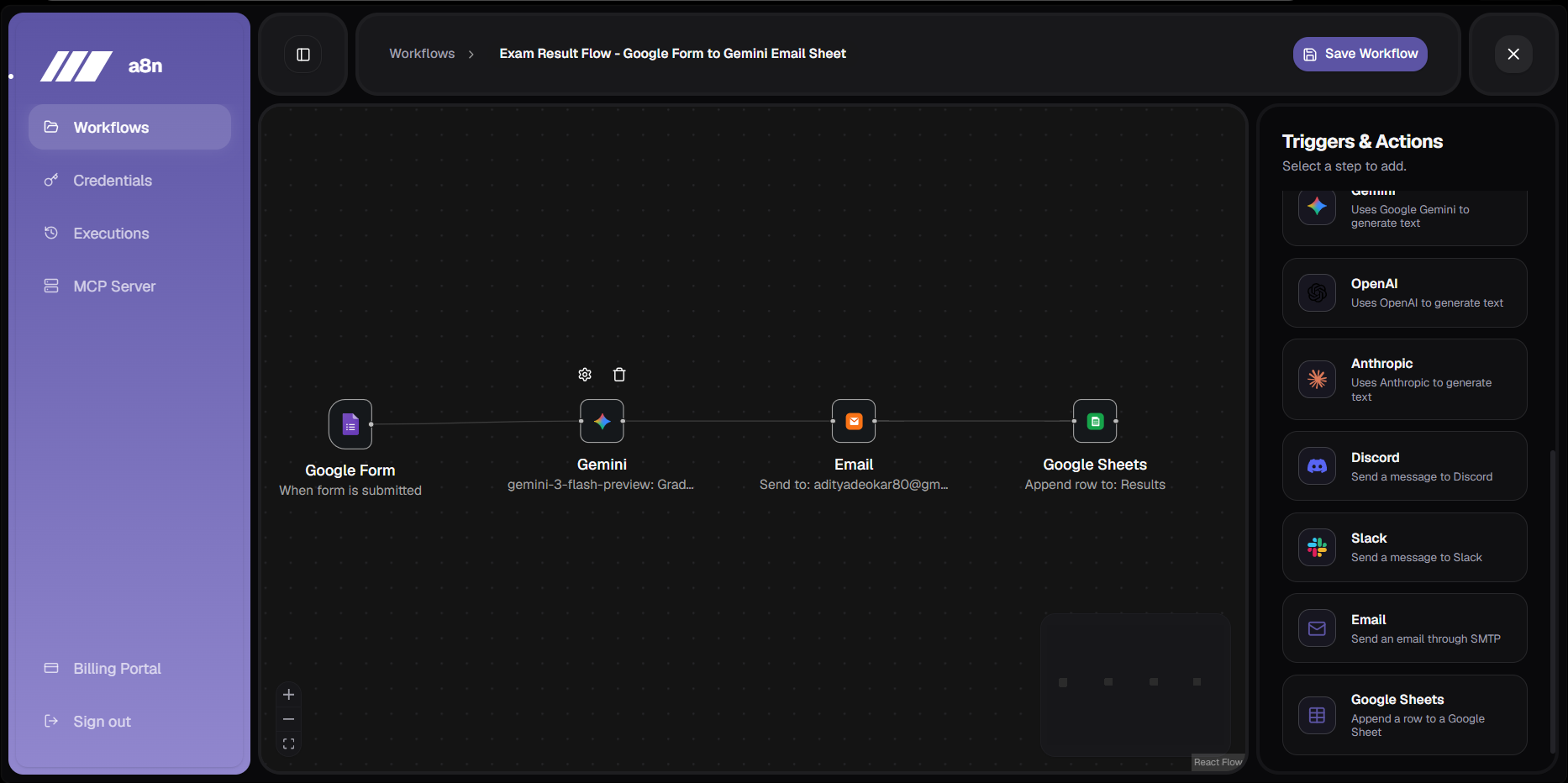The height and width of the screenshot is (783, 1568).
Task: Fit view with the canvas fullscreen icon
Action: click(x=288, y=744)
